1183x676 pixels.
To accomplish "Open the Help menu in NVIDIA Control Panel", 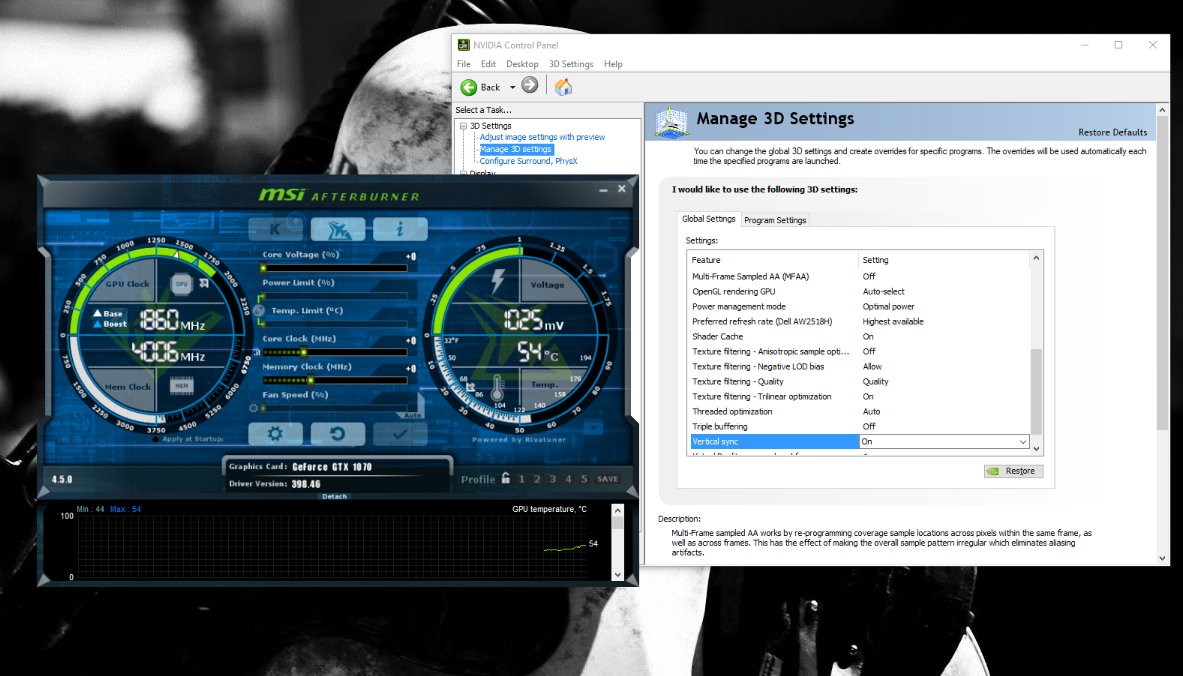I will tap(613, 64).
